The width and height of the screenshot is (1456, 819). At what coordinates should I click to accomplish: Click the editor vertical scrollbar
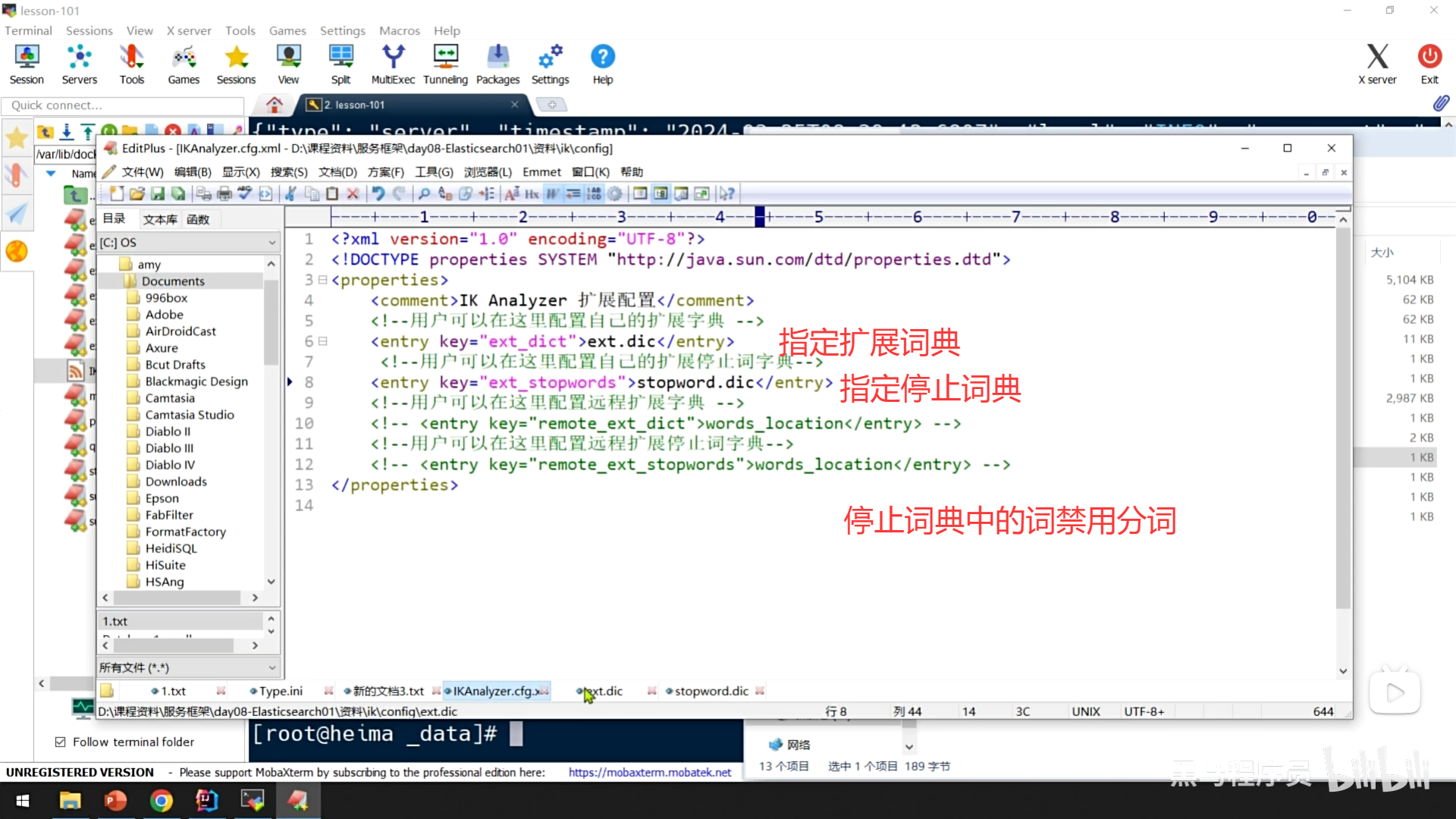pos(1342,417)
